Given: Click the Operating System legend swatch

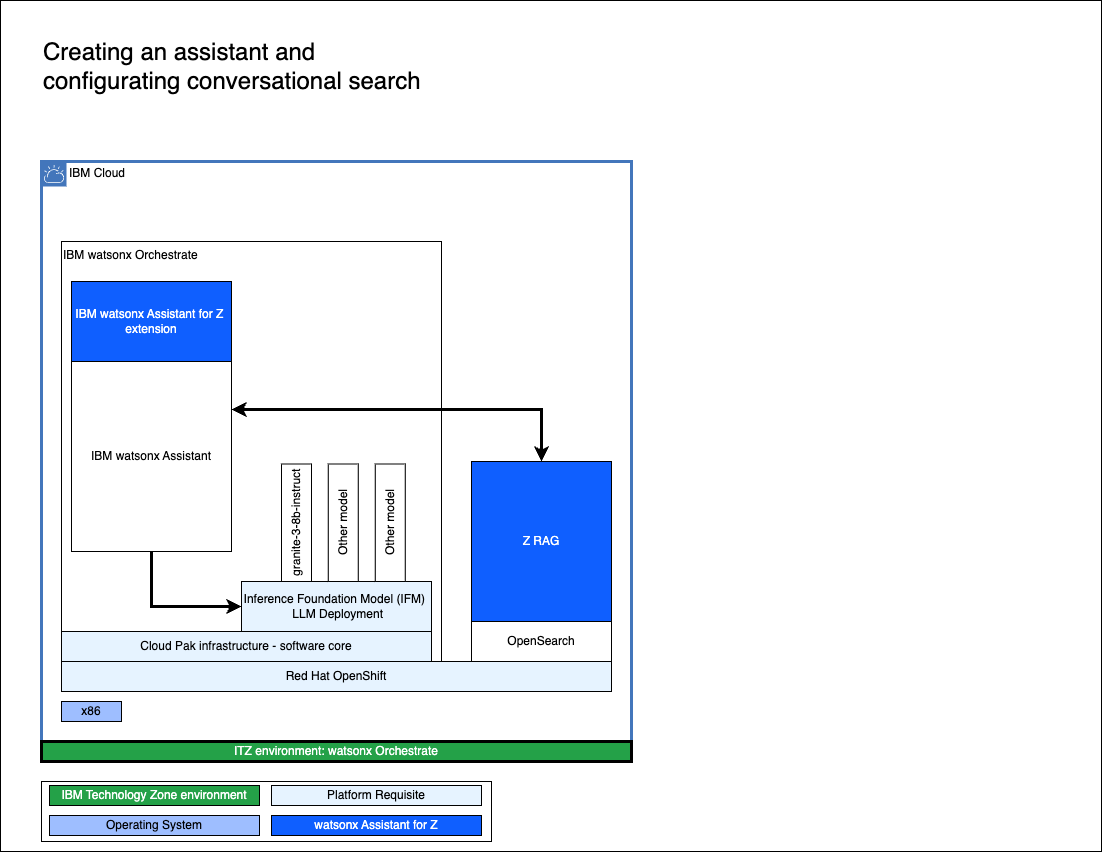Looking at the screenshot, I should (x=154, y=826).
